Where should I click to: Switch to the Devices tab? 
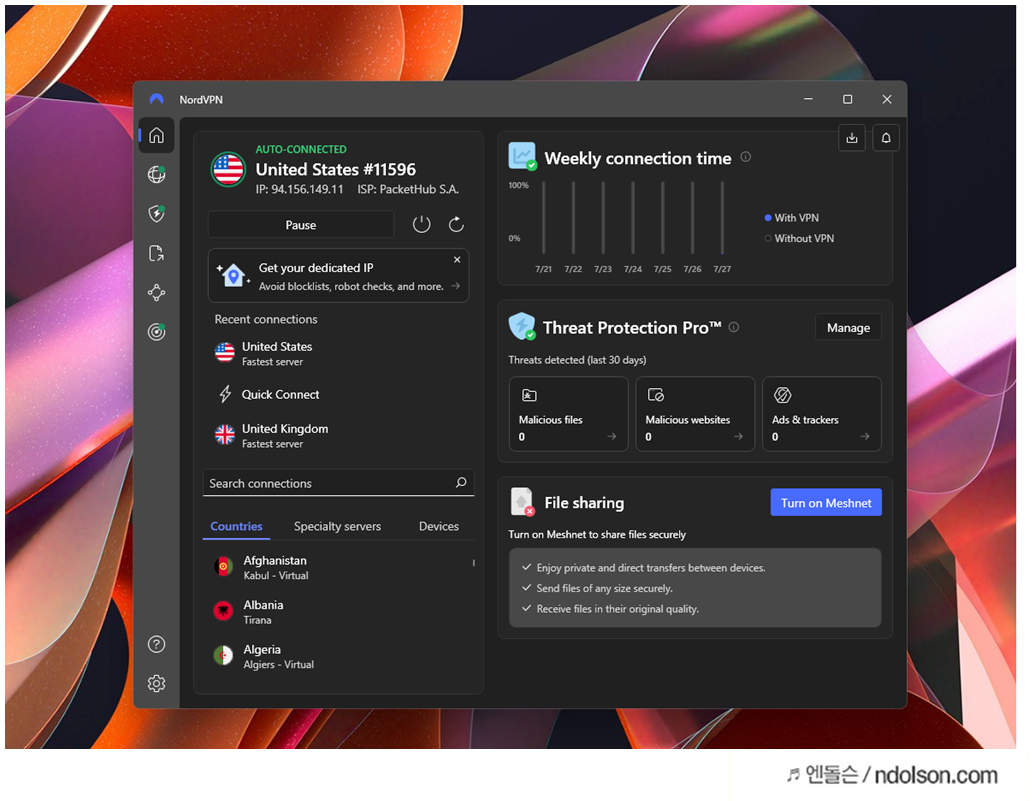click(439, 526)
